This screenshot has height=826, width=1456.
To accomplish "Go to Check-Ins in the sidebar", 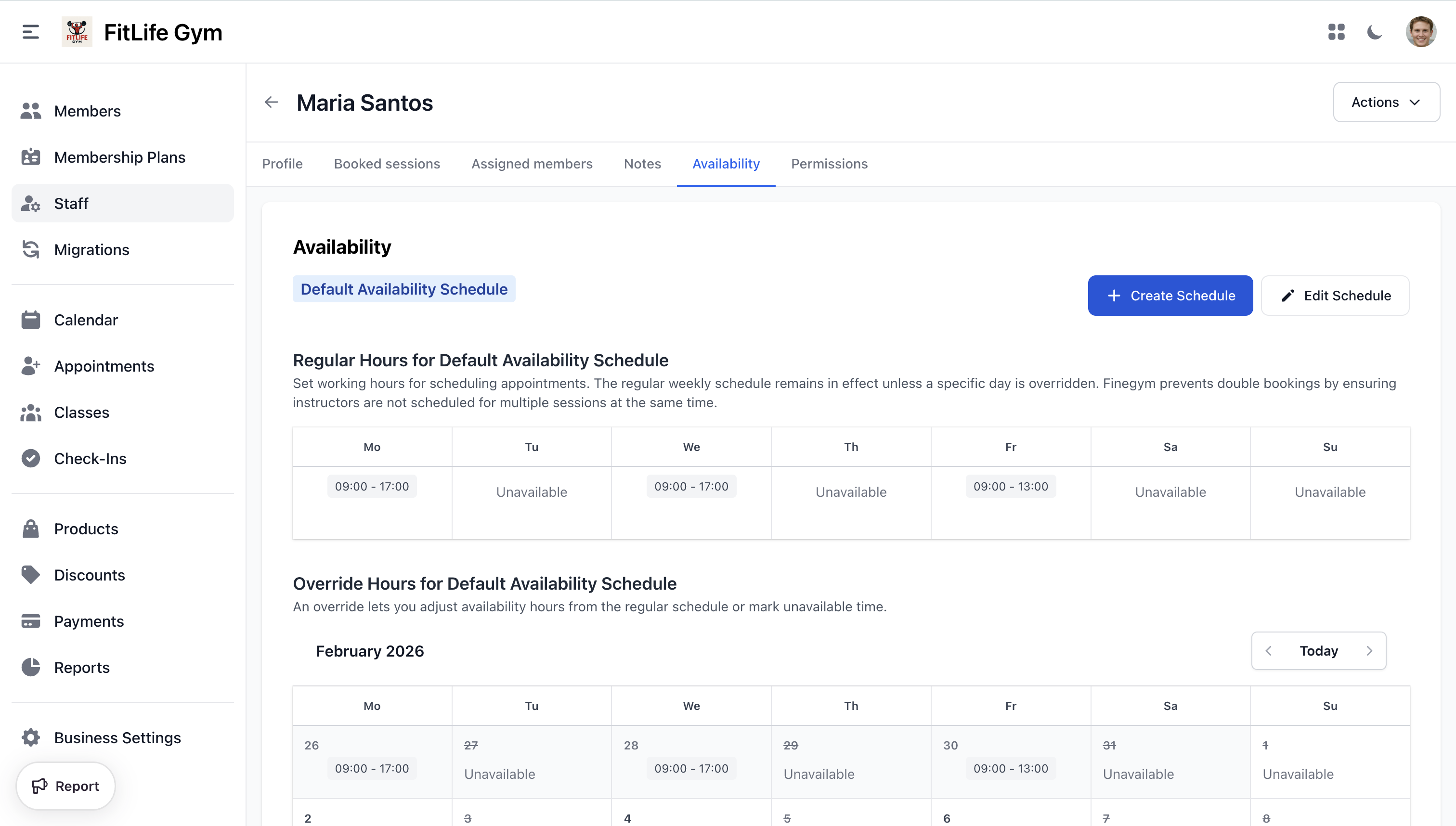I will (90, 458).
